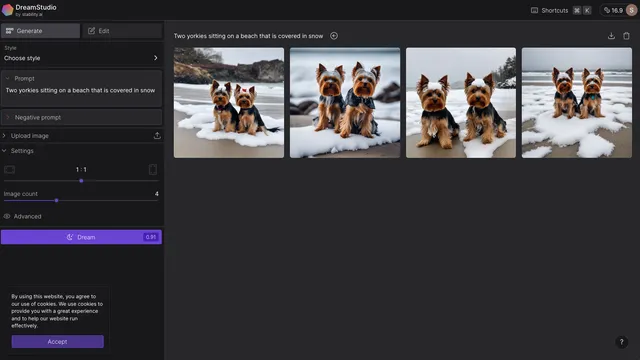Collapse the Prompt section

point(7,78)
